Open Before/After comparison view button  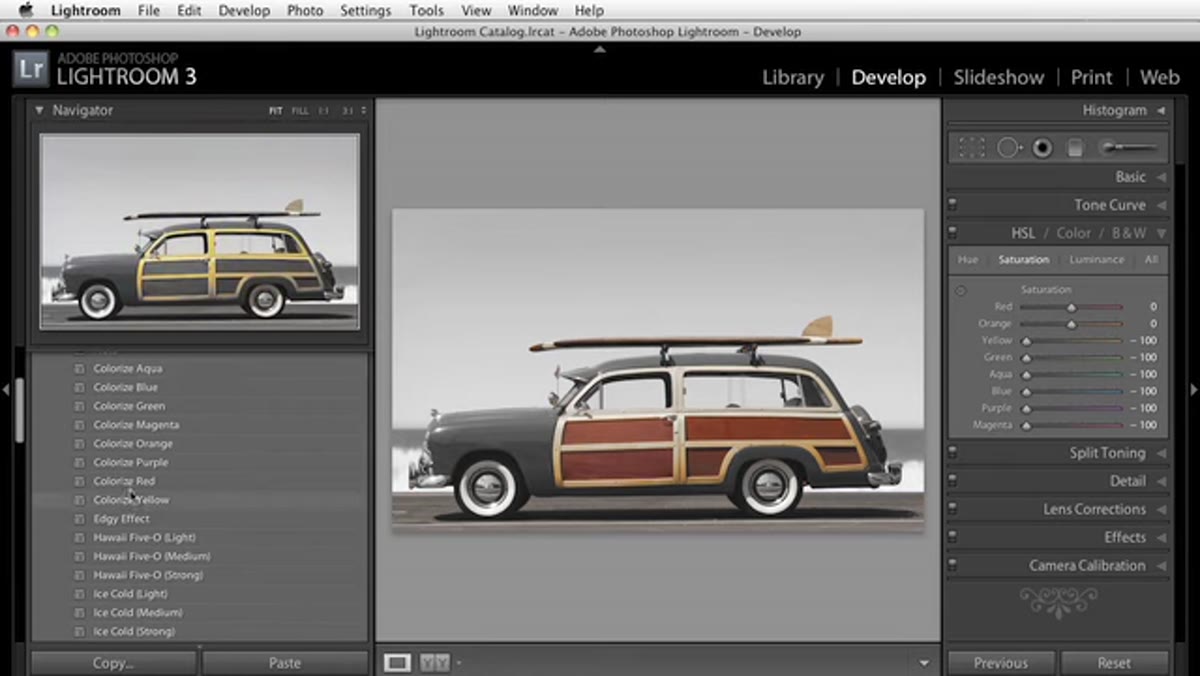coord(434,662)
